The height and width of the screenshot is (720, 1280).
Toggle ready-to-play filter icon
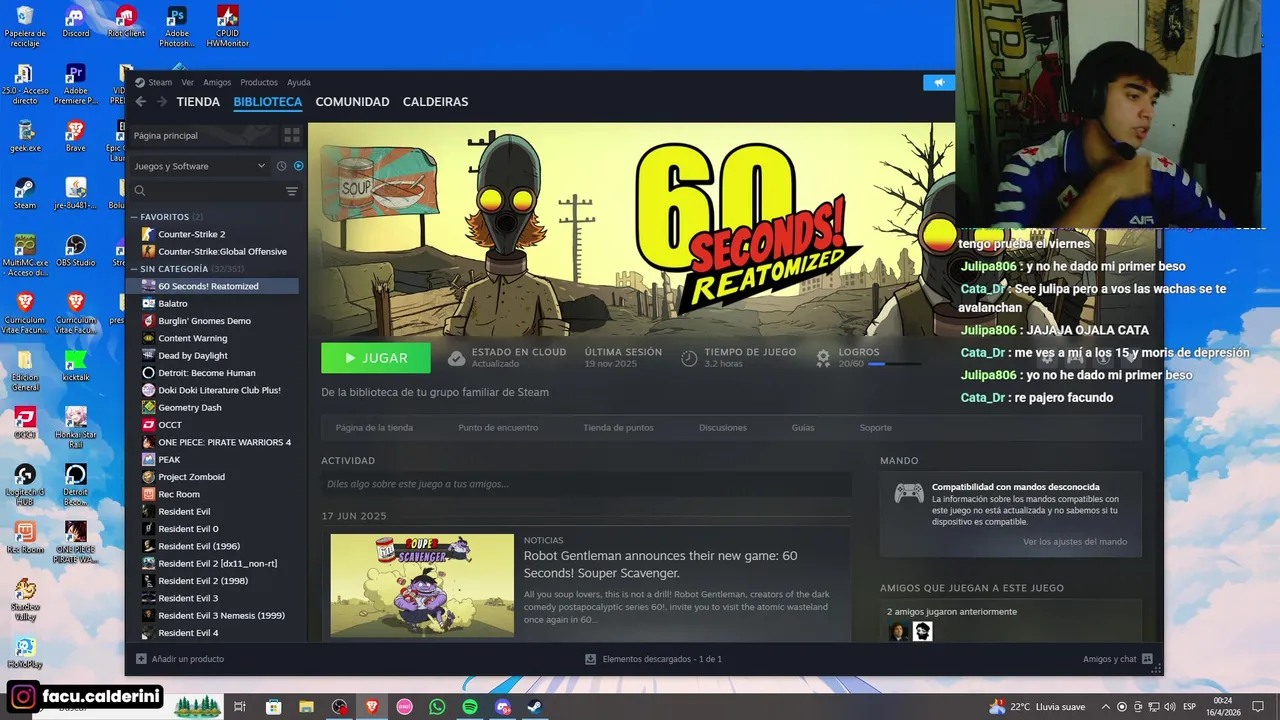pos(298,166)
